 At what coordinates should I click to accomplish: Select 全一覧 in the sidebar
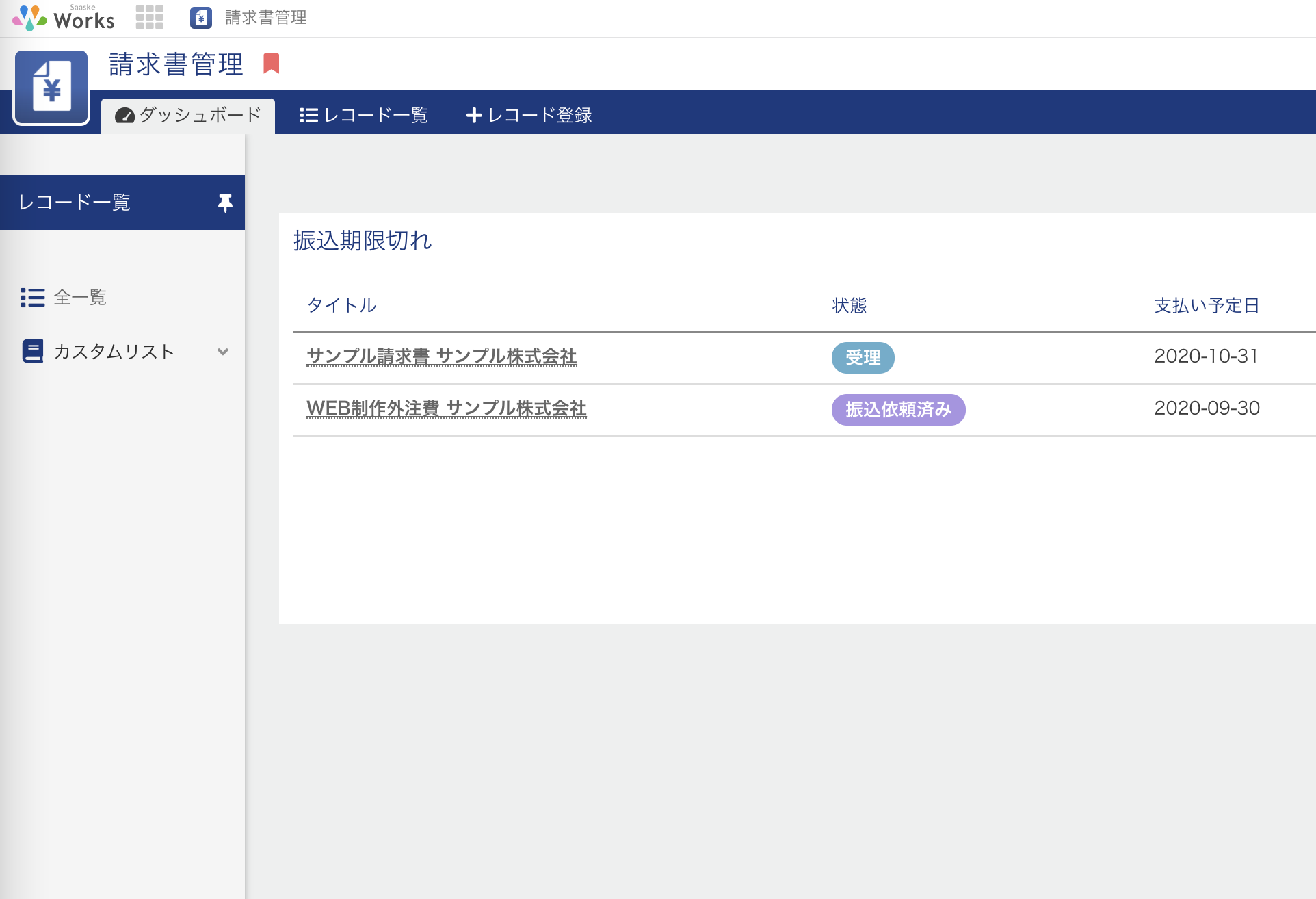[80, 297]
